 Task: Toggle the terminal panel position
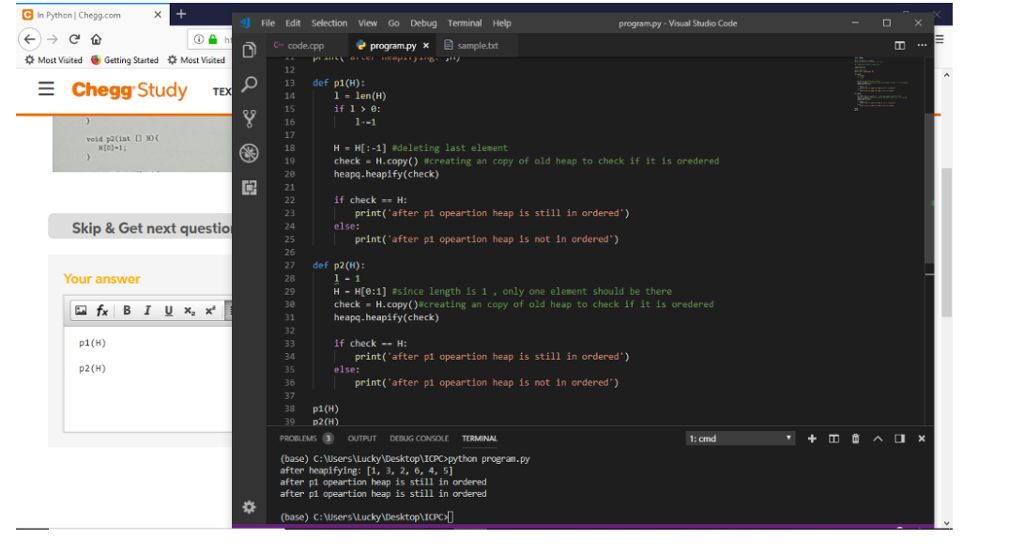900,439
